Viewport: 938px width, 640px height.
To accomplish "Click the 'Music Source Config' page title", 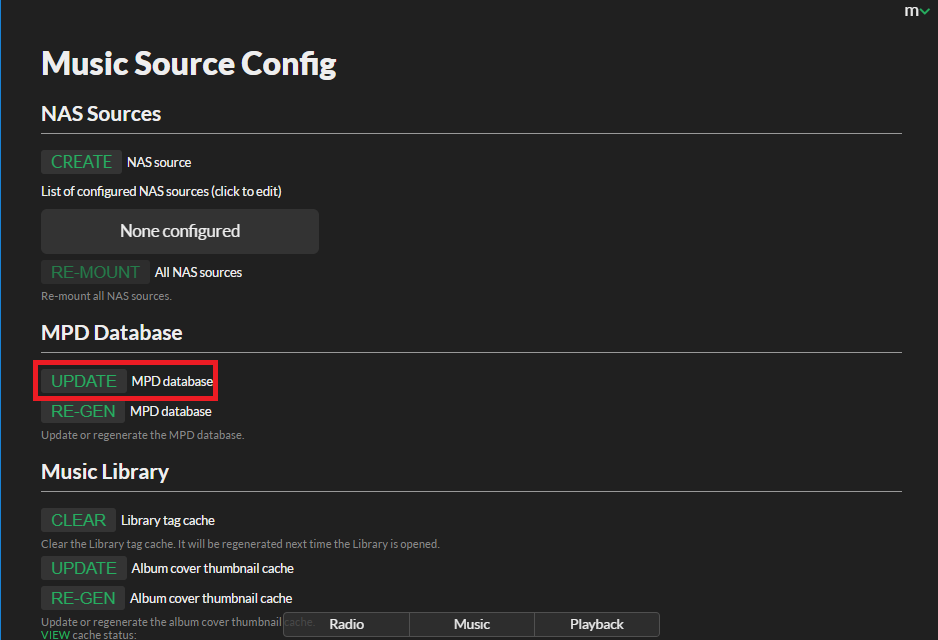I will point(189,64).
